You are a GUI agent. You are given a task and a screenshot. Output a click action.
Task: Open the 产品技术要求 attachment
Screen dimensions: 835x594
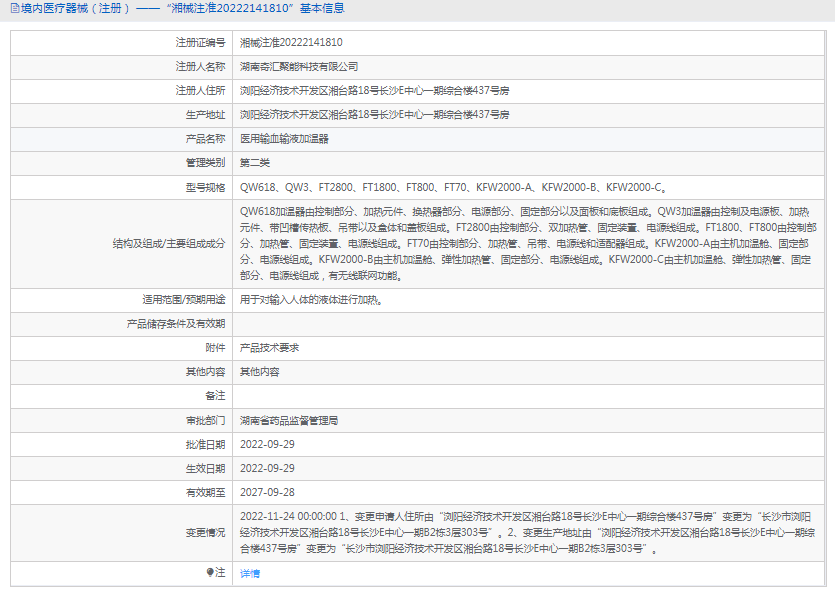click(x=269, y=348)
